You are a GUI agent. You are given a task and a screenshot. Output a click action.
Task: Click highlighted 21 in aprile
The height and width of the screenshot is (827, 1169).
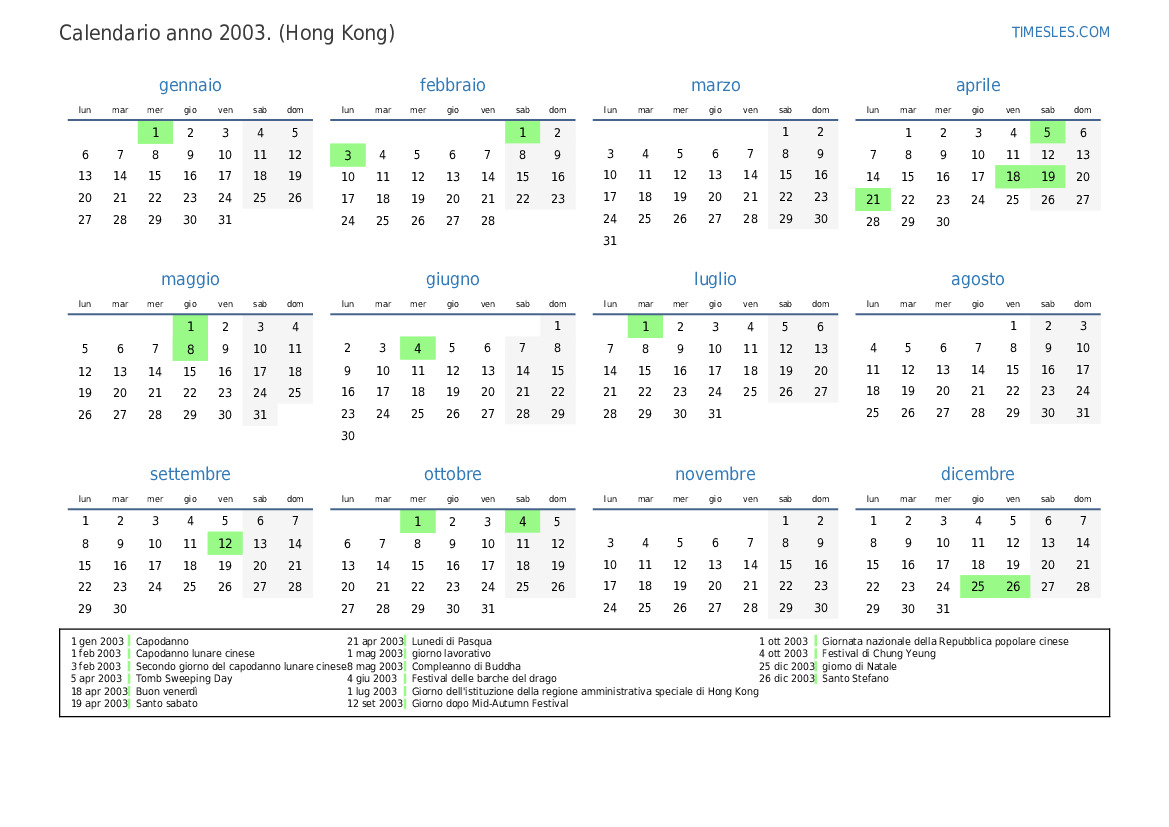click(x=873, y=200)
